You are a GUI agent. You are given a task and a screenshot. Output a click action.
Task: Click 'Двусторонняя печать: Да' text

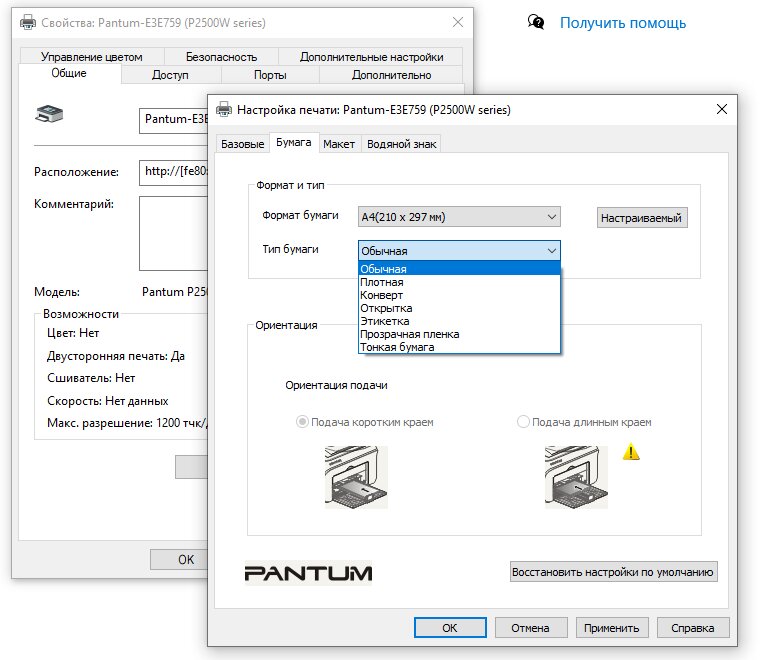point(116,356)
